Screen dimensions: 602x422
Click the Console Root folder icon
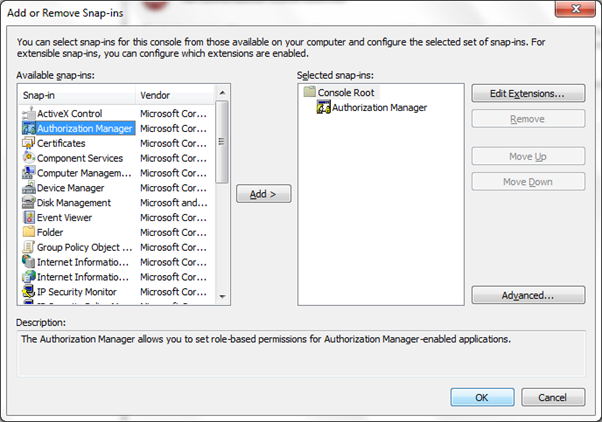309,92
